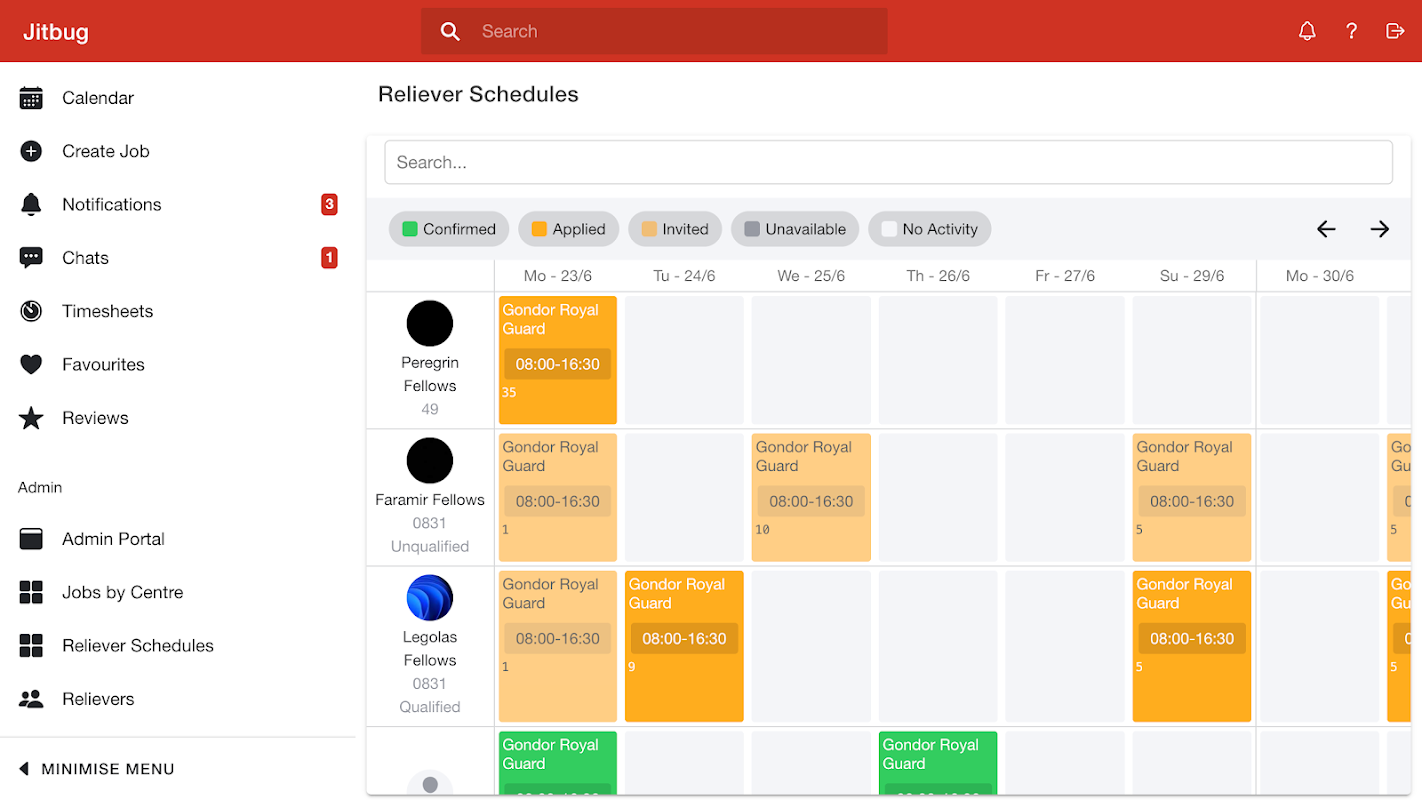Screen dimensions: 1422x800
Task: Click the Relievers people icon
Action: [x=31, y=699]
